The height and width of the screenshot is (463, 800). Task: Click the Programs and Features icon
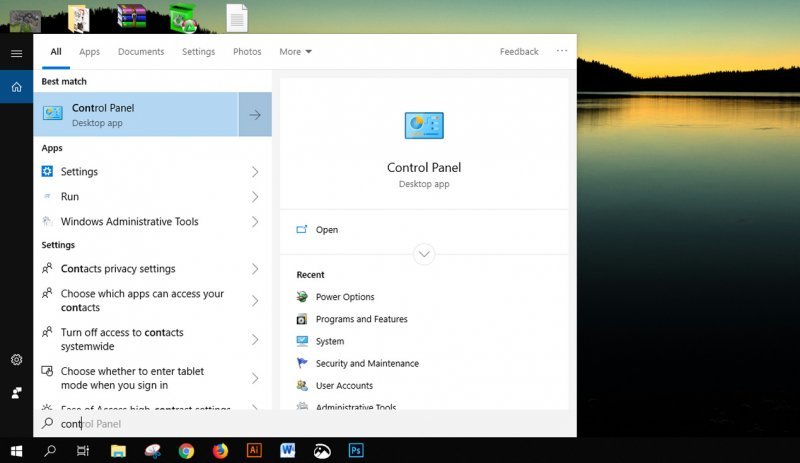tap(302, 319)
